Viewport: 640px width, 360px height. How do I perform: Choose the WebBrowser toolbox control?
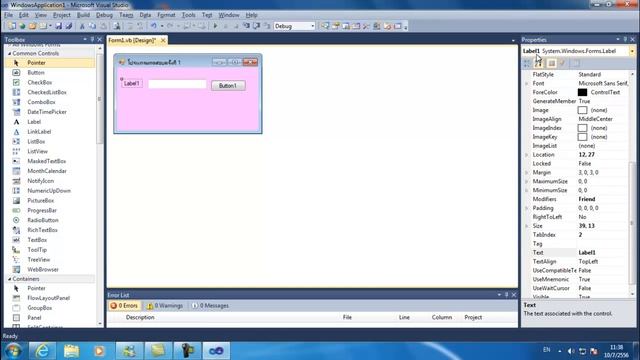(x=43, y=269)
